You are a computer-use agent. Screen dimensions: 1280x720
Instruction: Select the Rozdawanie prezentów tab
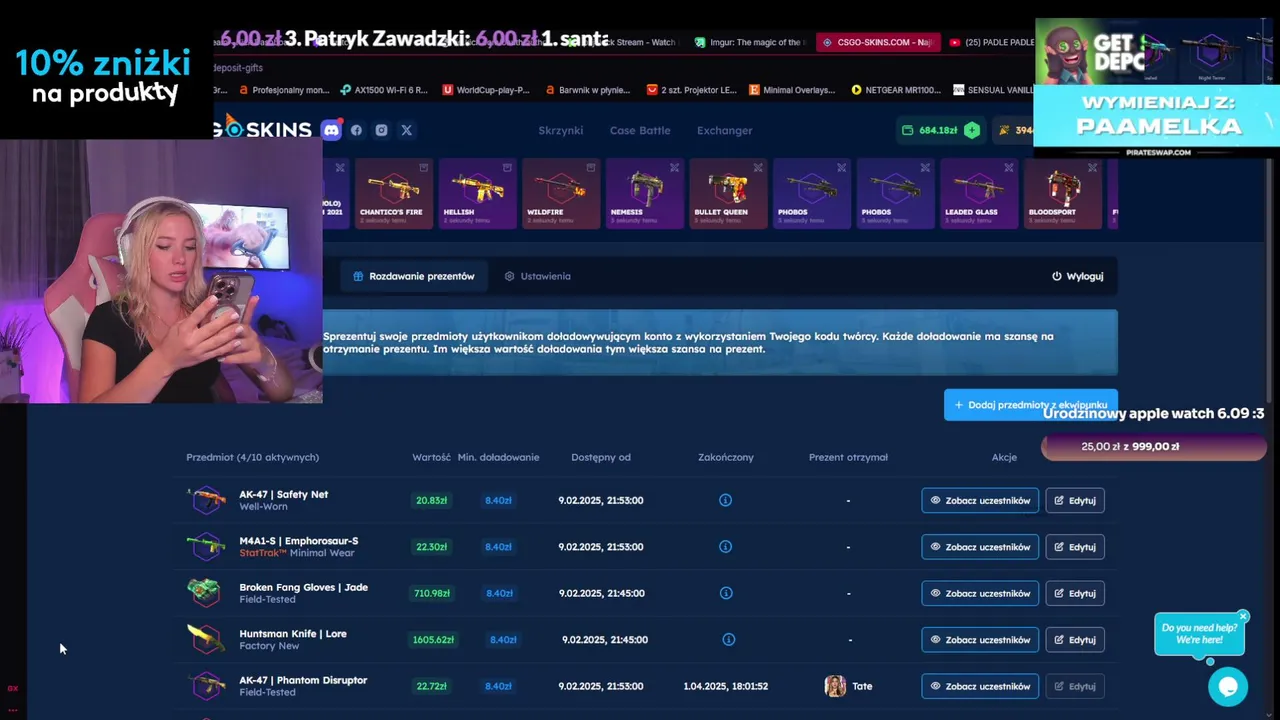click(x=414, y=276)
